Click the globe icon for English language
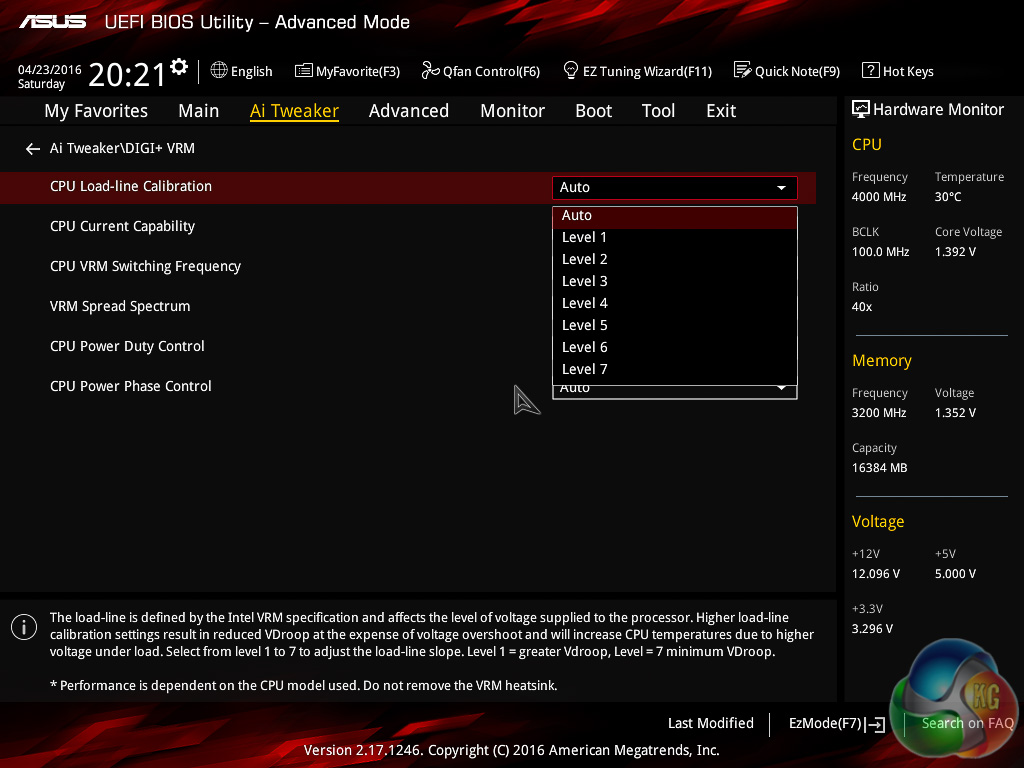The width and height of the screenshot is (1024, 768). tap(219, 70)
